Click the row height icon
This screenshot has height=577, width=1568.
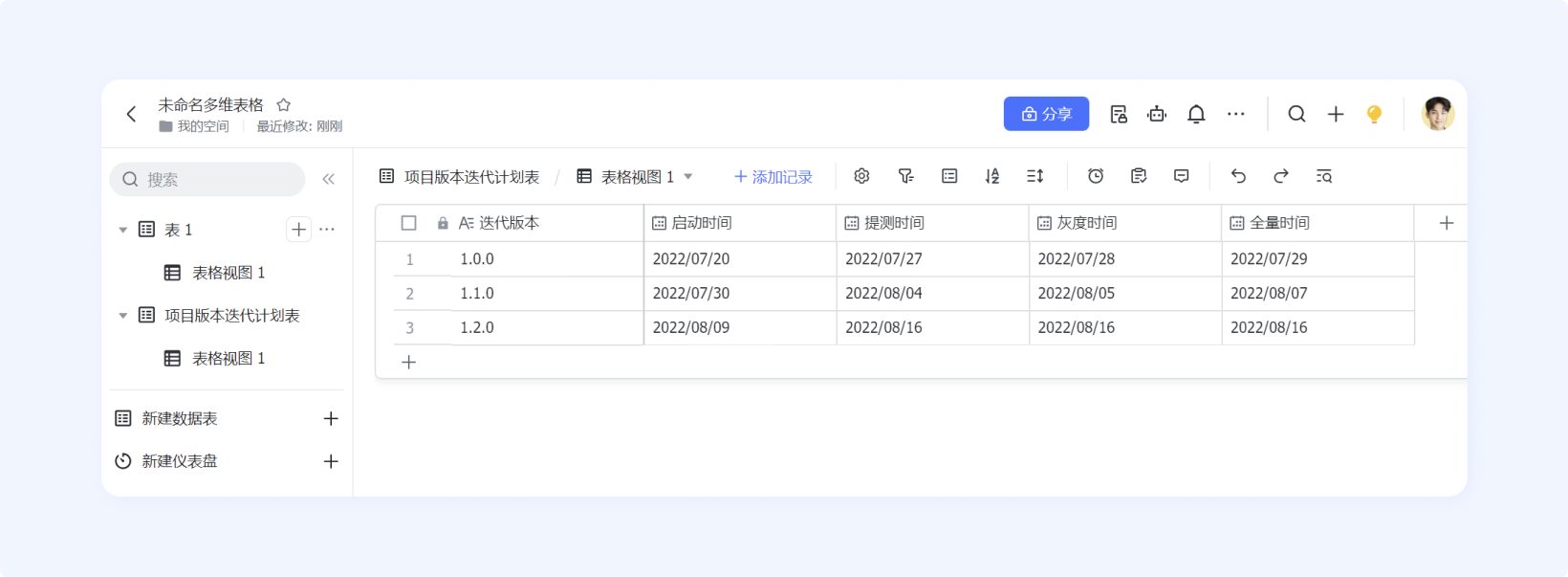coord(1034,176)
